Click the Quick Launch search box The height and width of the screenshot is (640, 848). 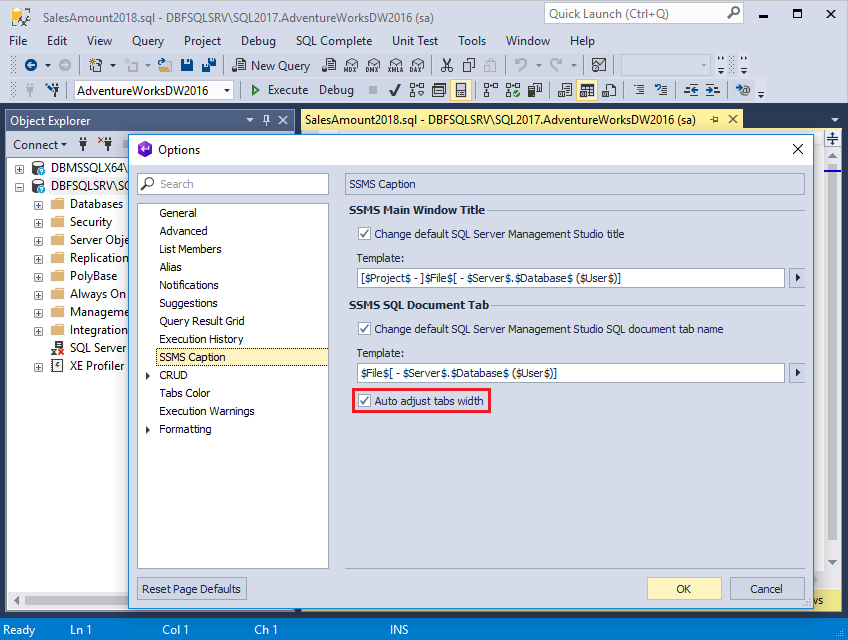tap(644, 14)
